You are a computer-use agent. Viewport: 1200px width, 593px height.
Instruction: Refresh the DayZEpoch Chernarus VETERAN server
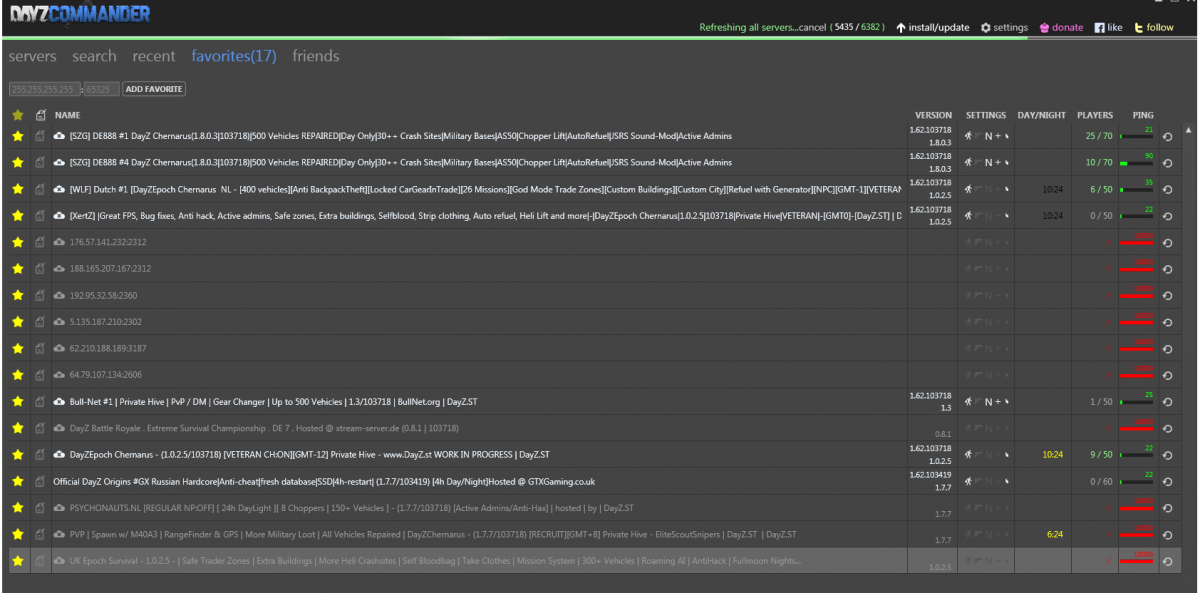1167,455
